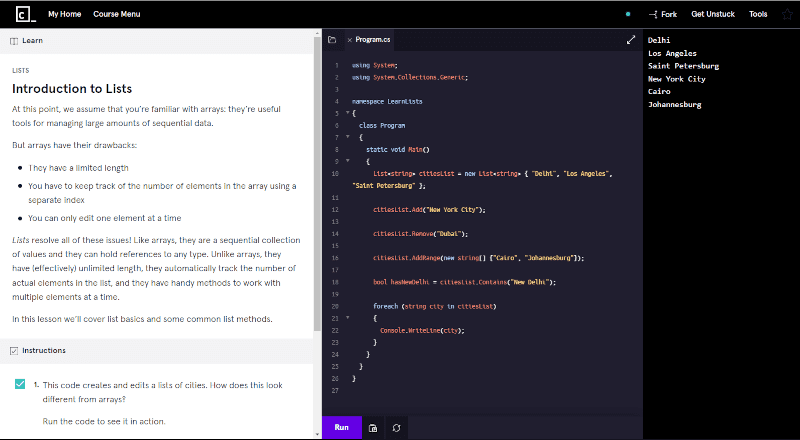The width and height of the screenshot is (800, 440).
Task: Click line 6 class Program
Action: click(x=382, y=126)
